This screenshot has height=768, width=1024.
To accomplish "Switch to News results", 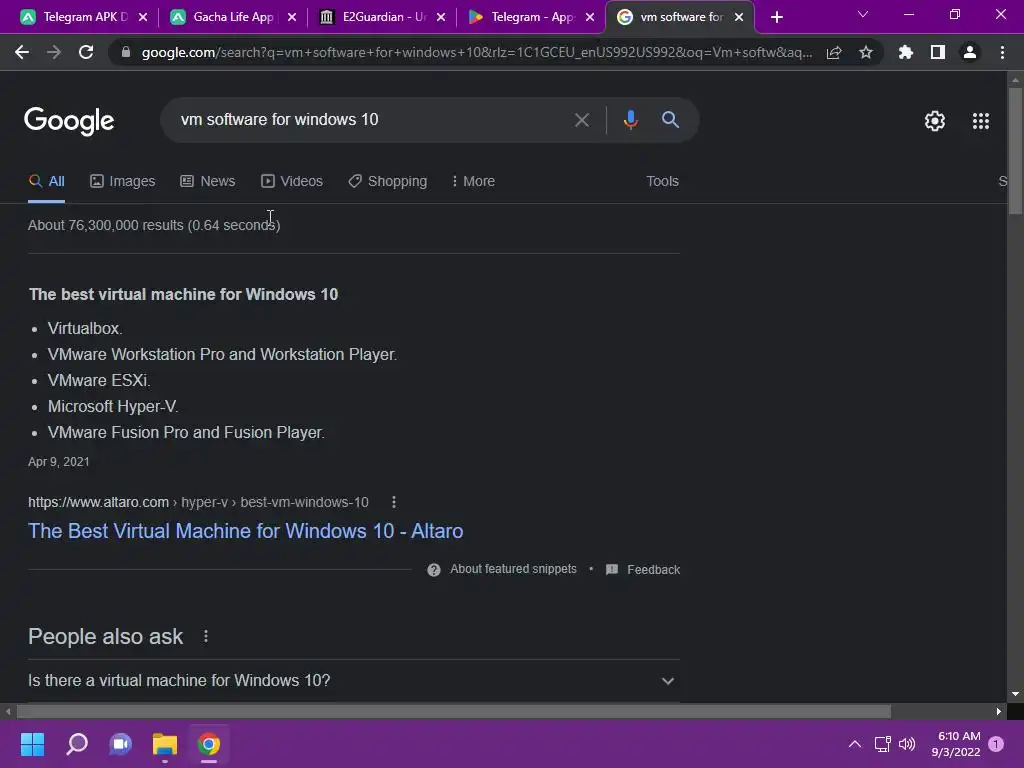I will point(208,182).
